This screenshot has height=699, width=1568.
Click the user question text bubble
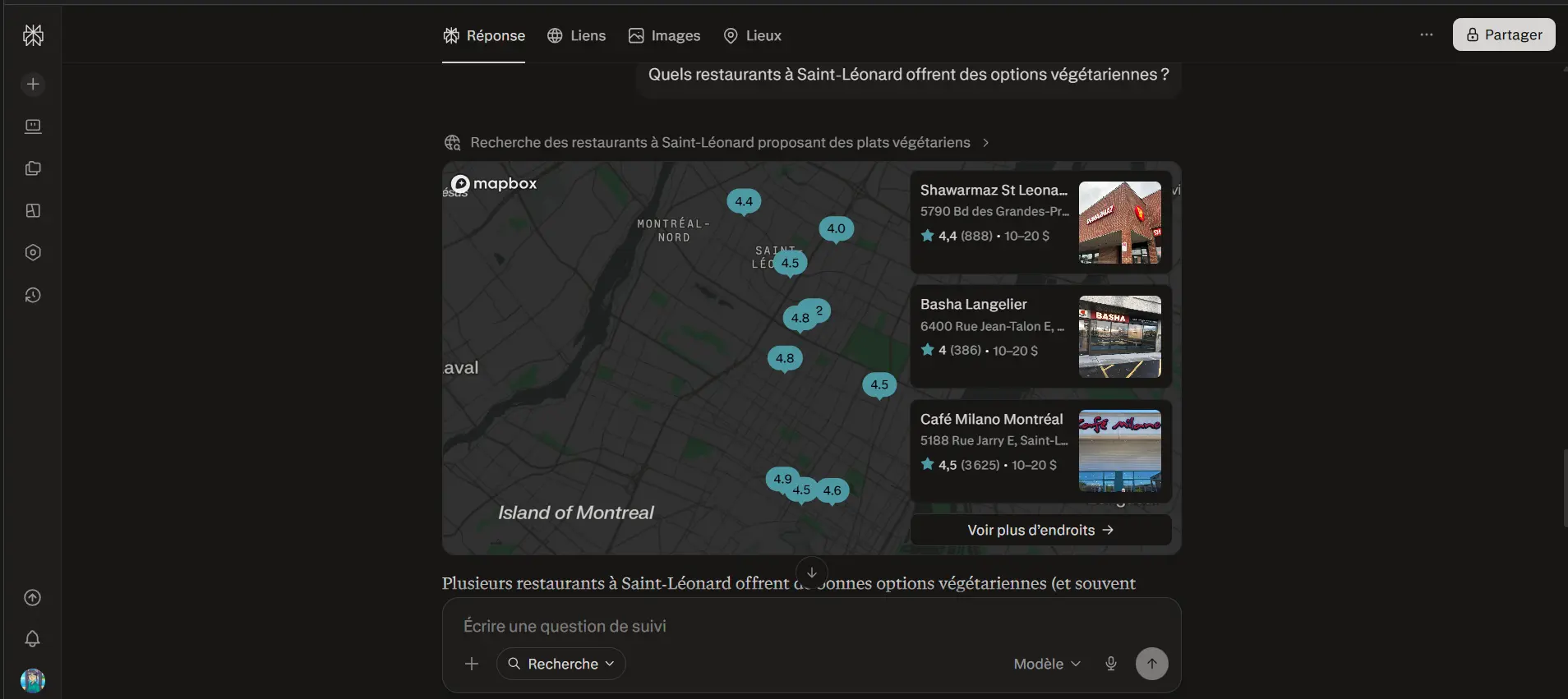(908, 75)
